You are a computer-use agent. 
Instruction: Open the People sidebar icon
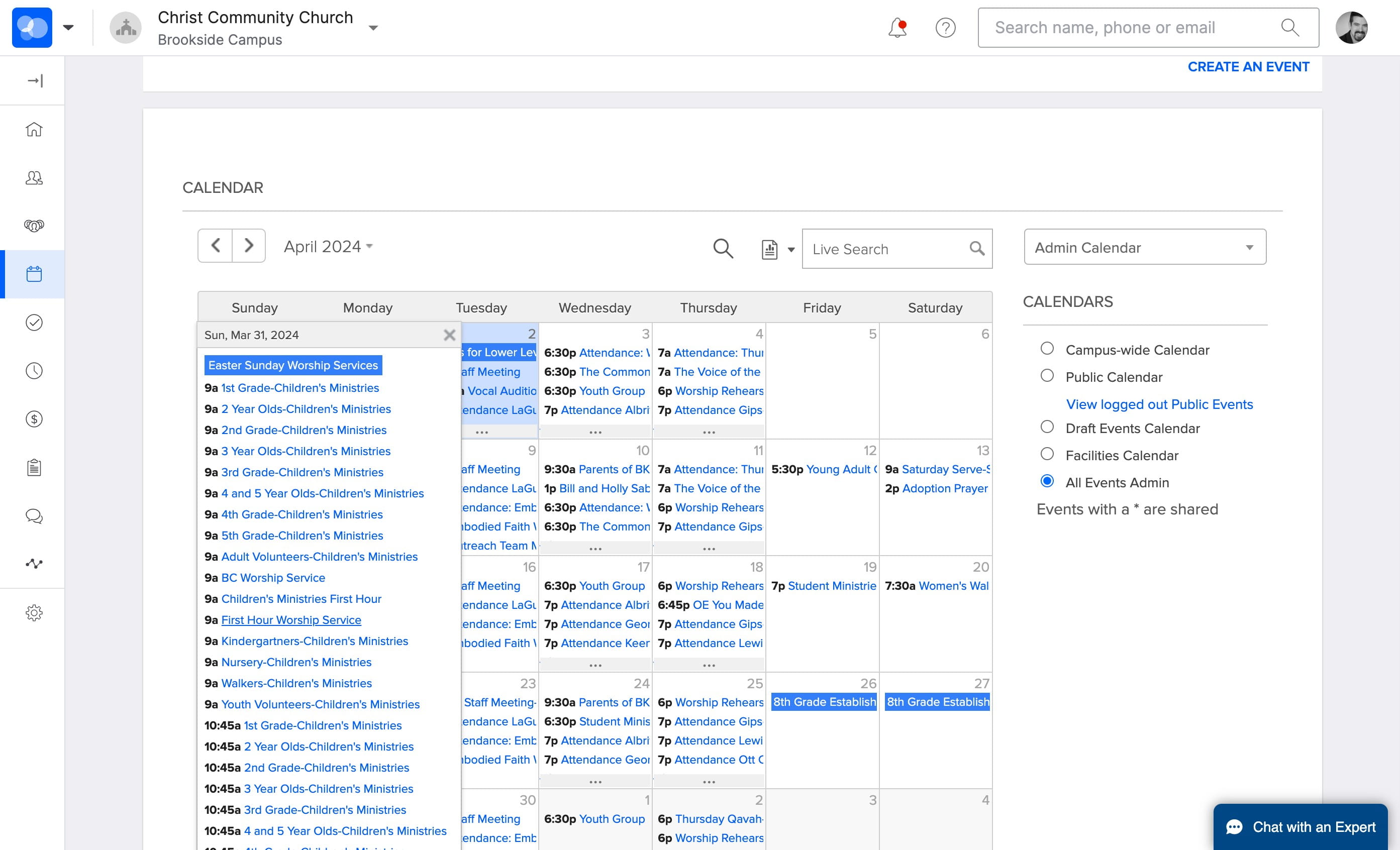[34, 178]
